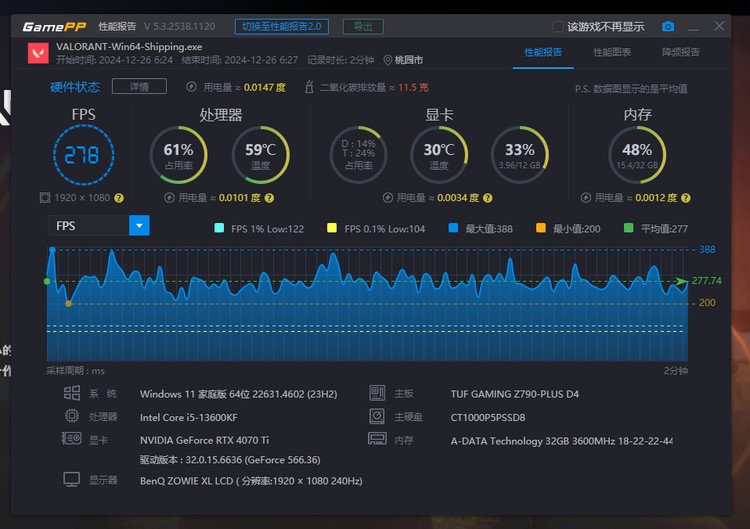This screenshot has width=750, height=529.
Task: Click the TUF GAMING Z790-PLUS D4 text
Action: tap(515, 394)
